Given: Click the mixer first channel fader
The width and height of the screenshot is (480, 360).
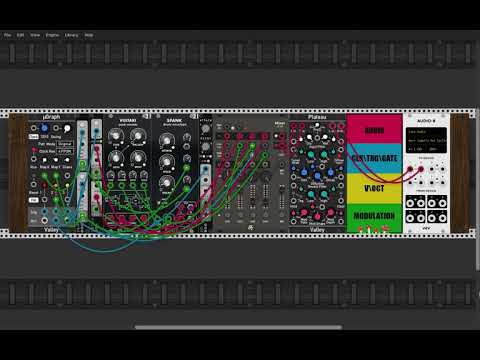Looking at the screenshot, I should 227,197.
